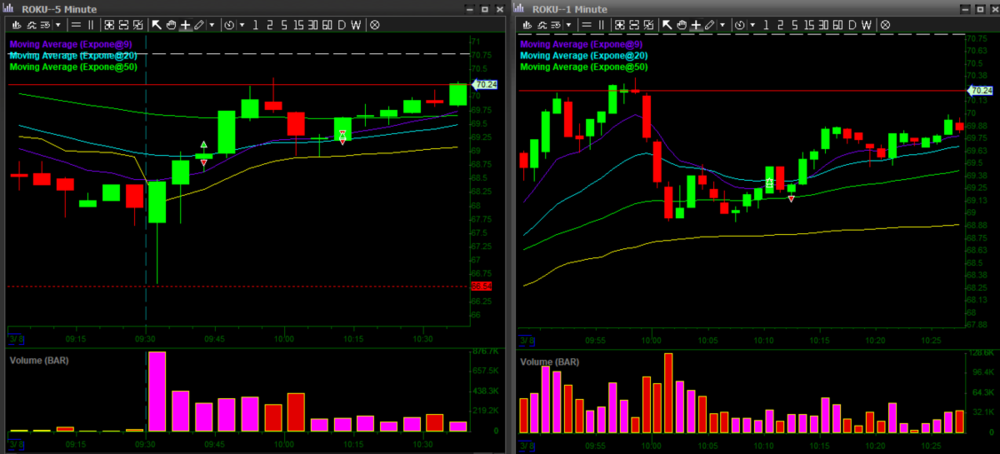Choose the pencil drawing tool in 1 Minute chart
This screenshot has width=1000, height=454.
point(709,23)
